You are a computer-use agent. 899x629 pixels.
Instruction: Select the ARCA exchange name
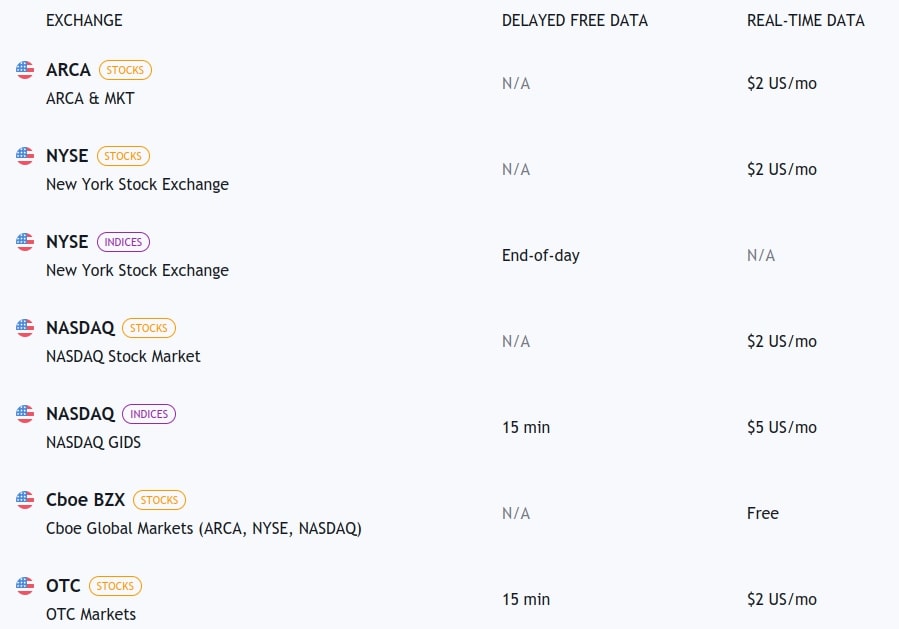(x=68, y=70)
